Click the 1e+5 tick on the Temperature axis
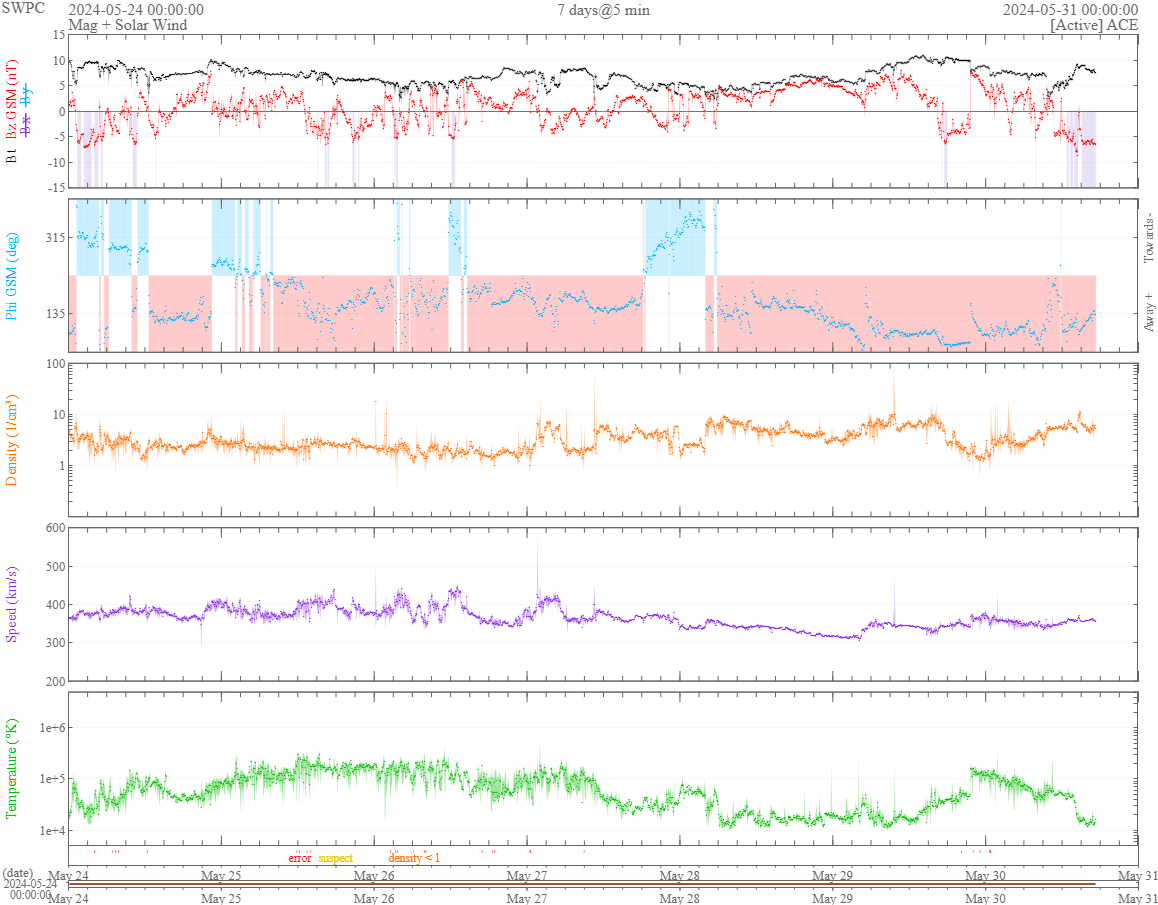This screenshot has width=1158, height=905. click(52, 779)
